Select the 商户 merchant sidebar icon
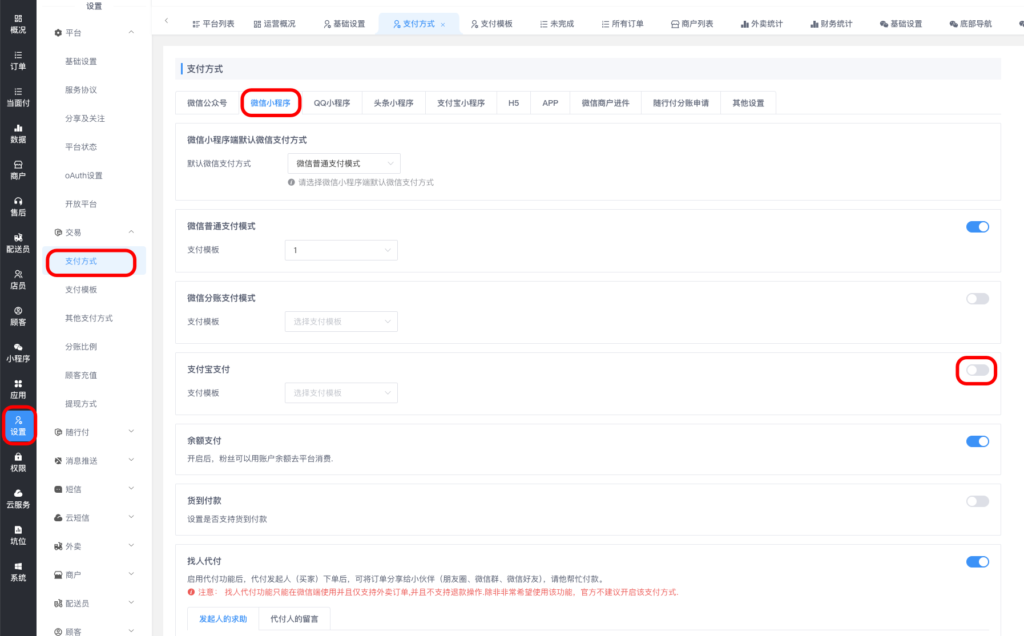1024x636 pixels. [x=18, y=169]
